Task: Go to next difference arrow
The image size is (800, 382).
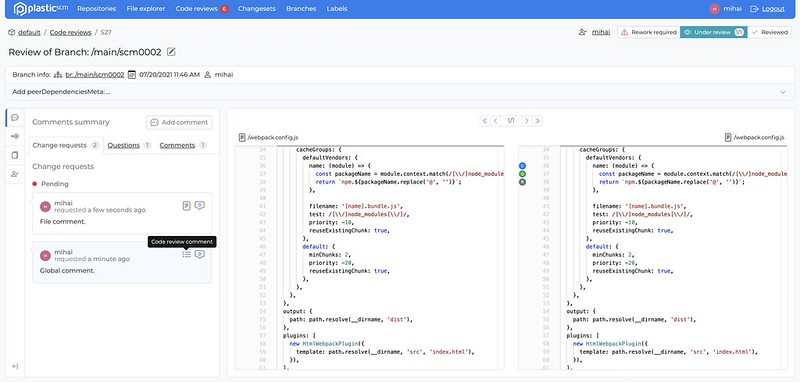Action: coord(527,121)
